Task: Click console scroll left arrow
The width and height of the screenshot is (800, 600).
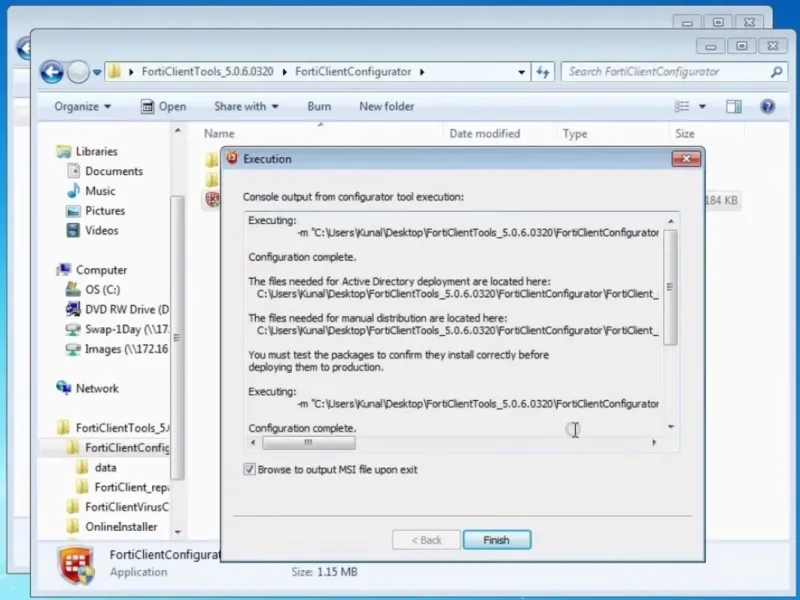Action: pyautogui.click(x=254, y=442)
